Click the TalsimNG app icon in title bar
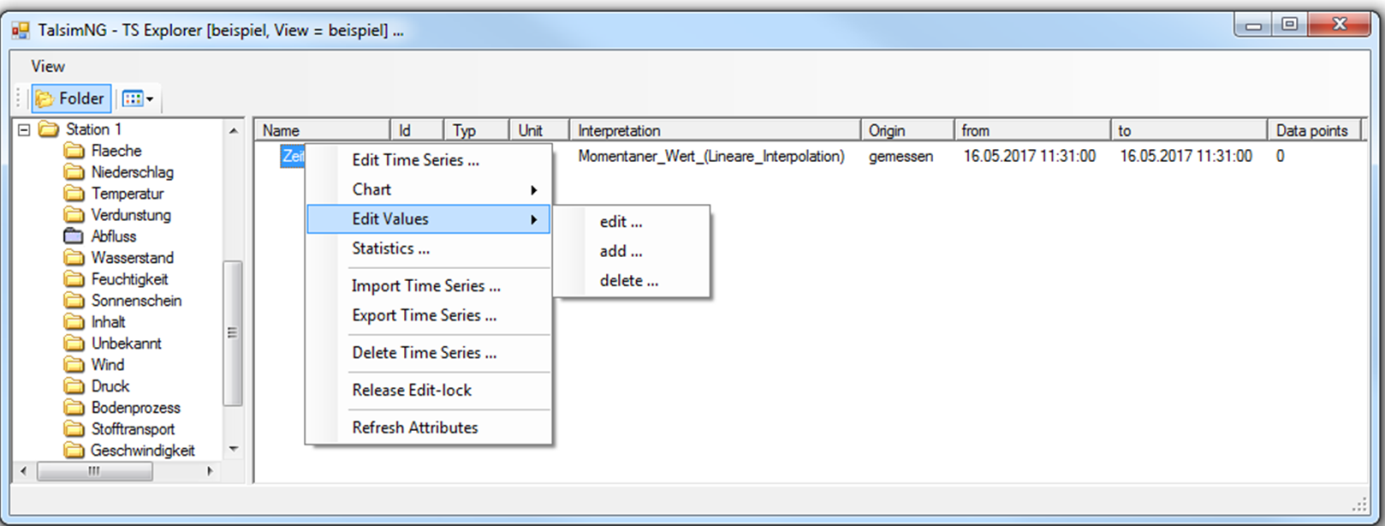This screenshot has height=526, width=1385. point(21,30)
